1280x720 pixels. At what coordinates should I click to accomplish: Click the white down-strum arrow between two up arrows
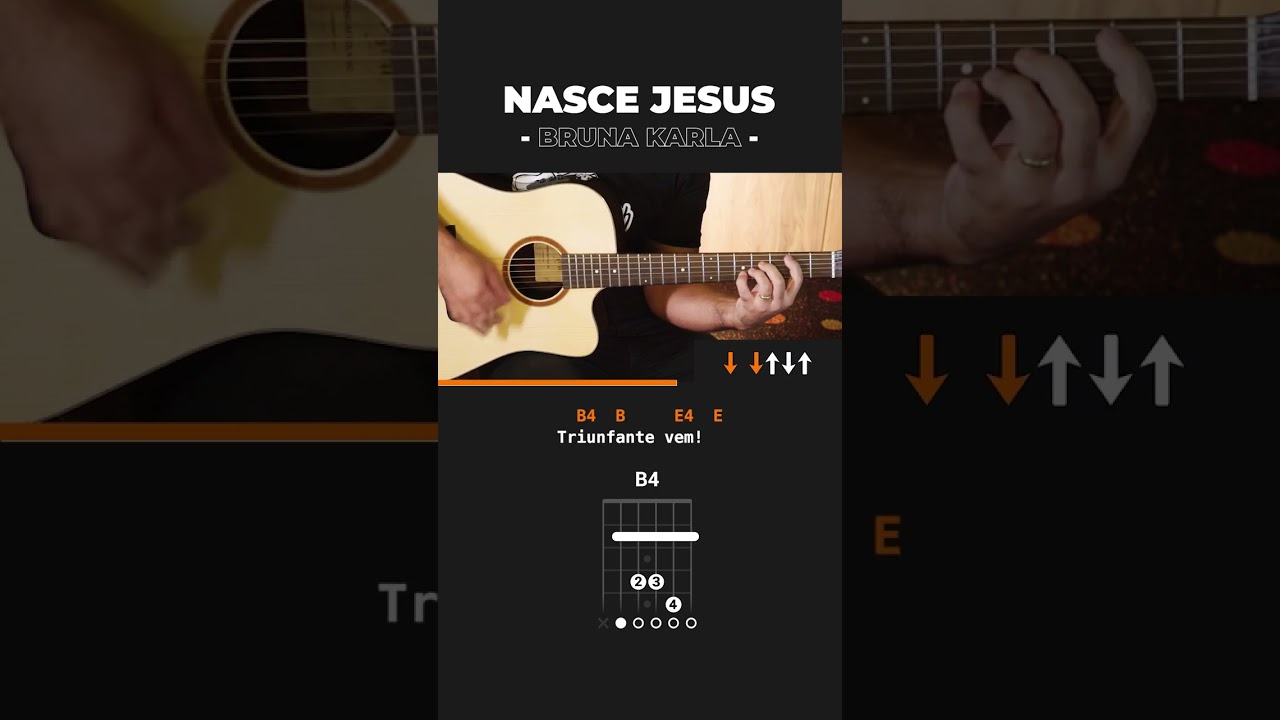pos(788,364)
